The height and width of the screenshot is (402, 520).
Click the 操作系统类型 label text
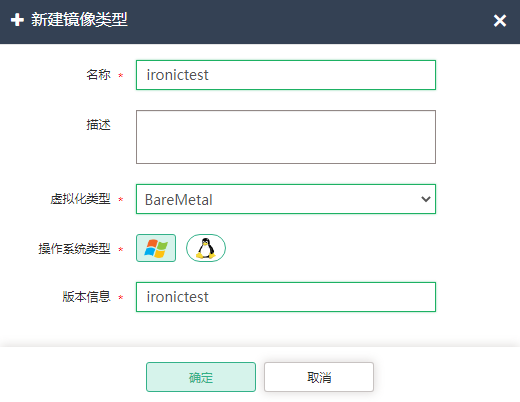point(74,249)
